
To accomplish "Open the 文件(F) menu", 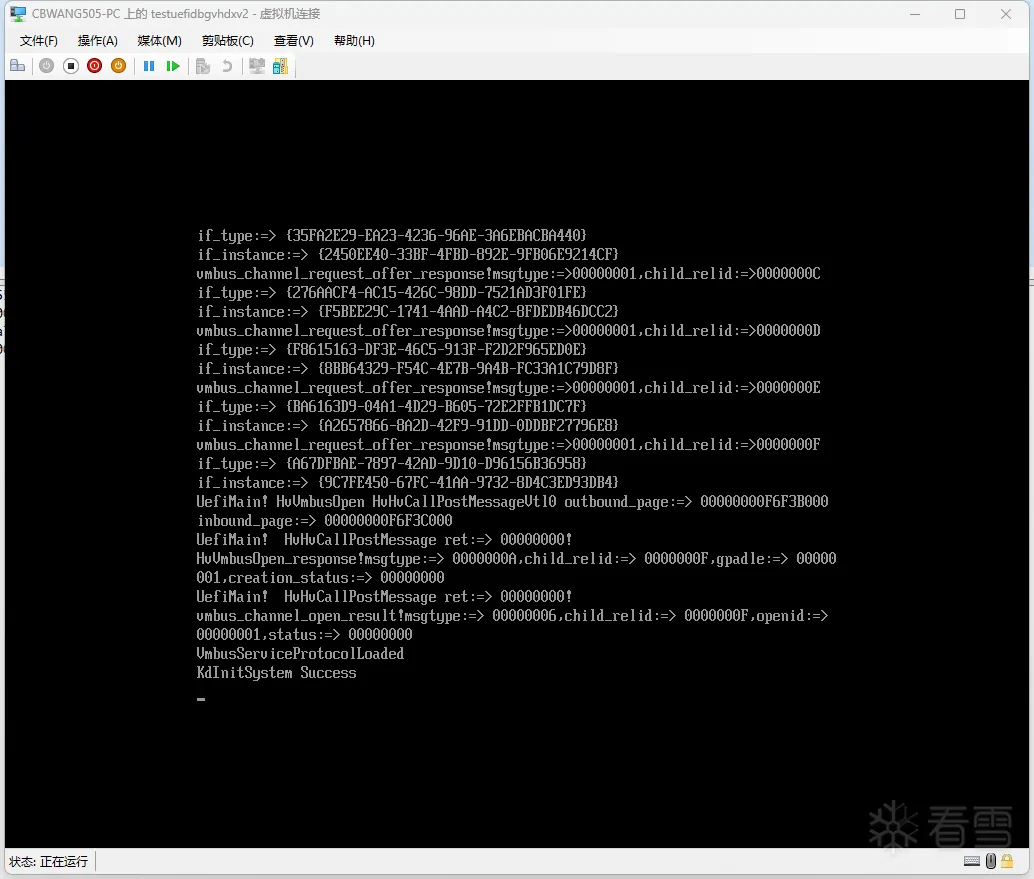I will click(x=38, y=41).
